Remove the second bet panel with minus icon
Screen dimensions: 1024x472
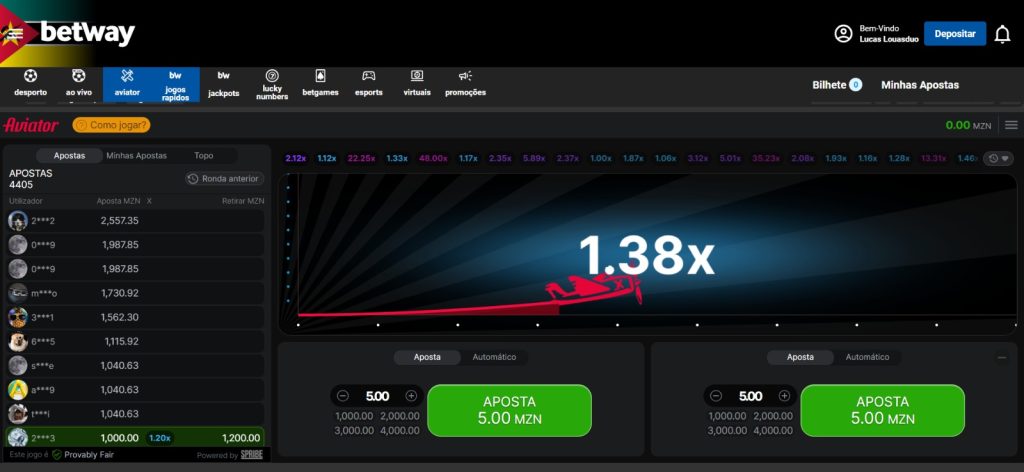1002,358
